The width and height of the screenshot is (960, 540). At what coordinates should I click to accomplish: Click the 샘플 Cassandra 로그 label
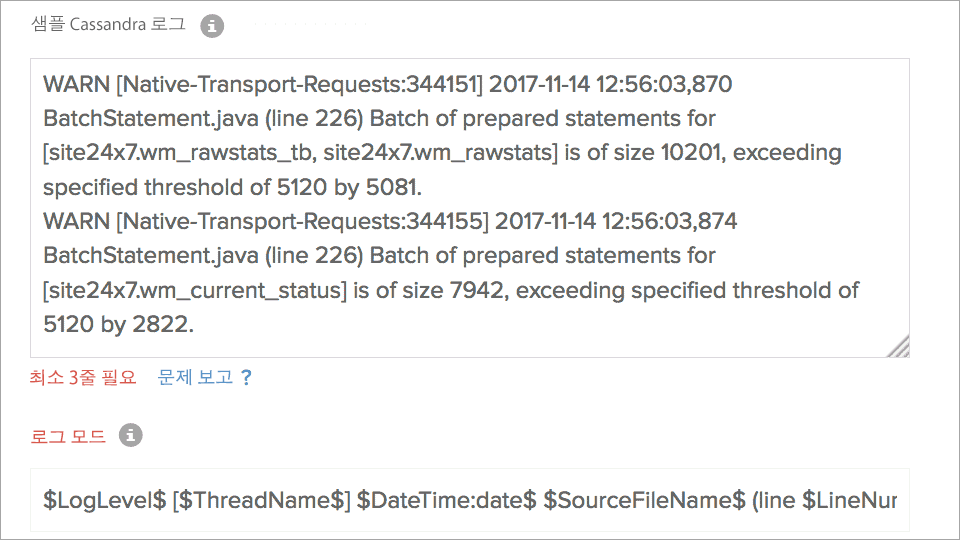[108, 26]
